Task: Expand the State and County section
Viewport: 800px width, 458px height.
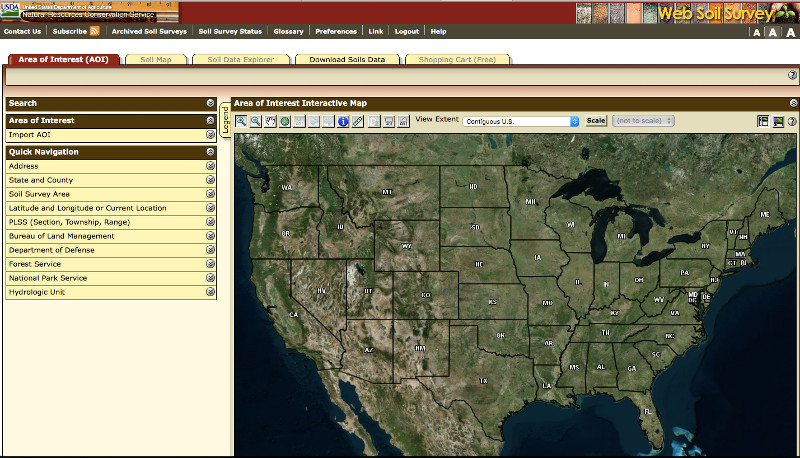Action: coord(210,180)
